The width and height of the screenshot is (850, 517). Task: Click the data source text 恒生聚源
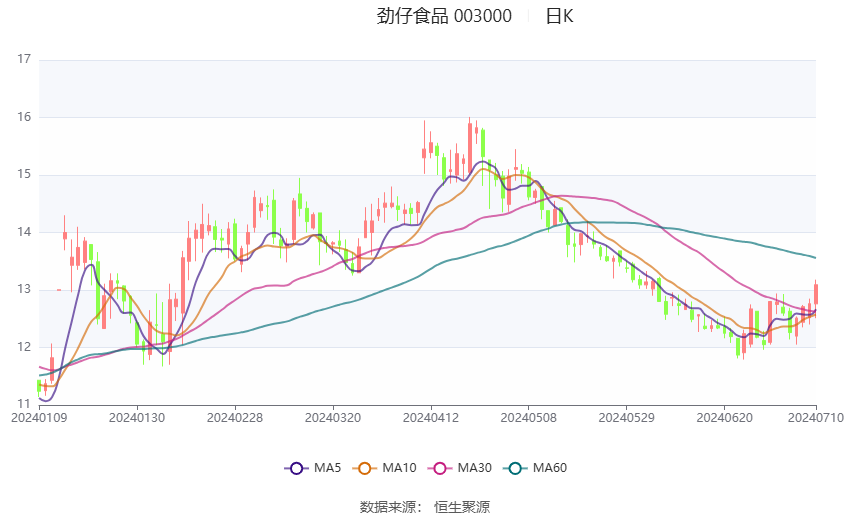(462, 507)
